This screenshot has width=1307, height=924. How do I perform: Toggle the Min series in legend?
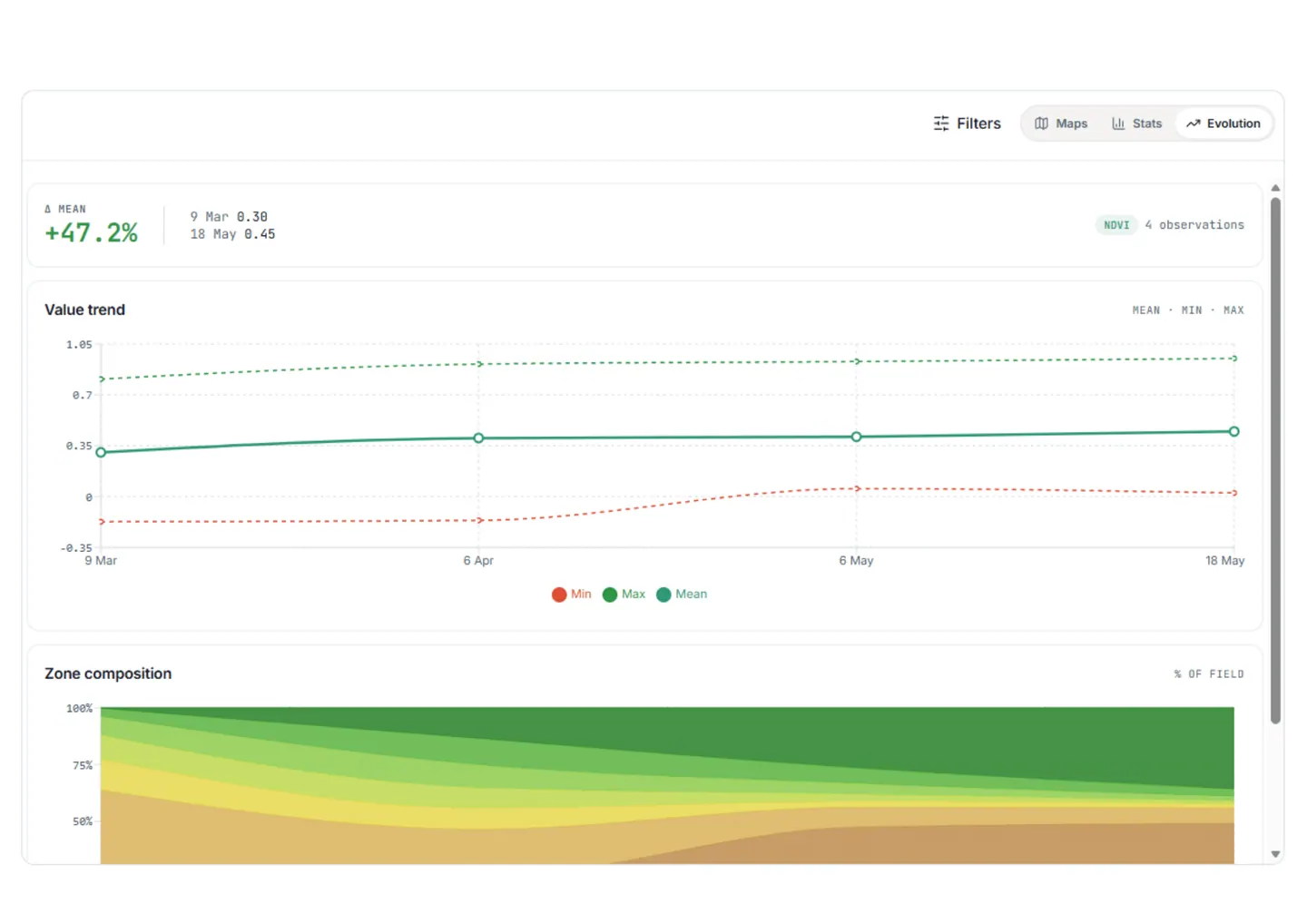click(572, 595)
